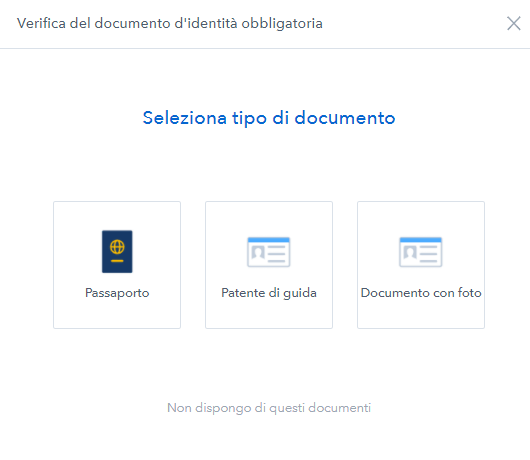Pick Documento con foto label

(421, 293)
